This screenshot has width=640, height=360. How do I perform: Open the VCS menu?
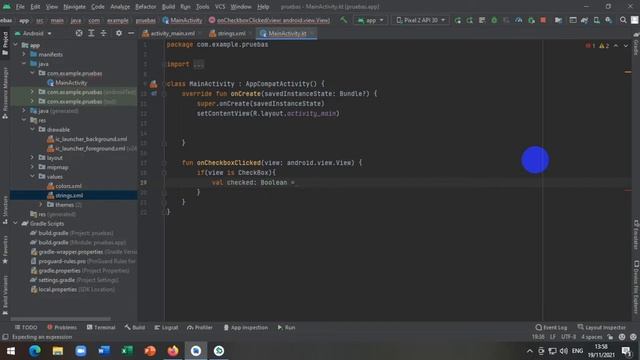pos(220,7)
